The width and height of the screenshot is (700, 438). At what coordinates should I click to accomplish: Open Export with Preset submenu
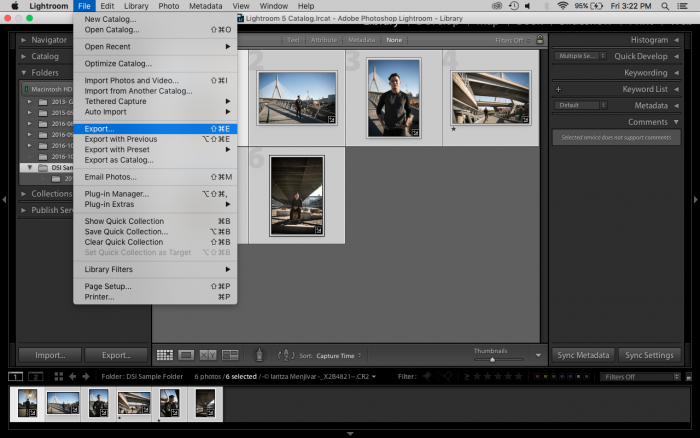click(x=155, y=150)
